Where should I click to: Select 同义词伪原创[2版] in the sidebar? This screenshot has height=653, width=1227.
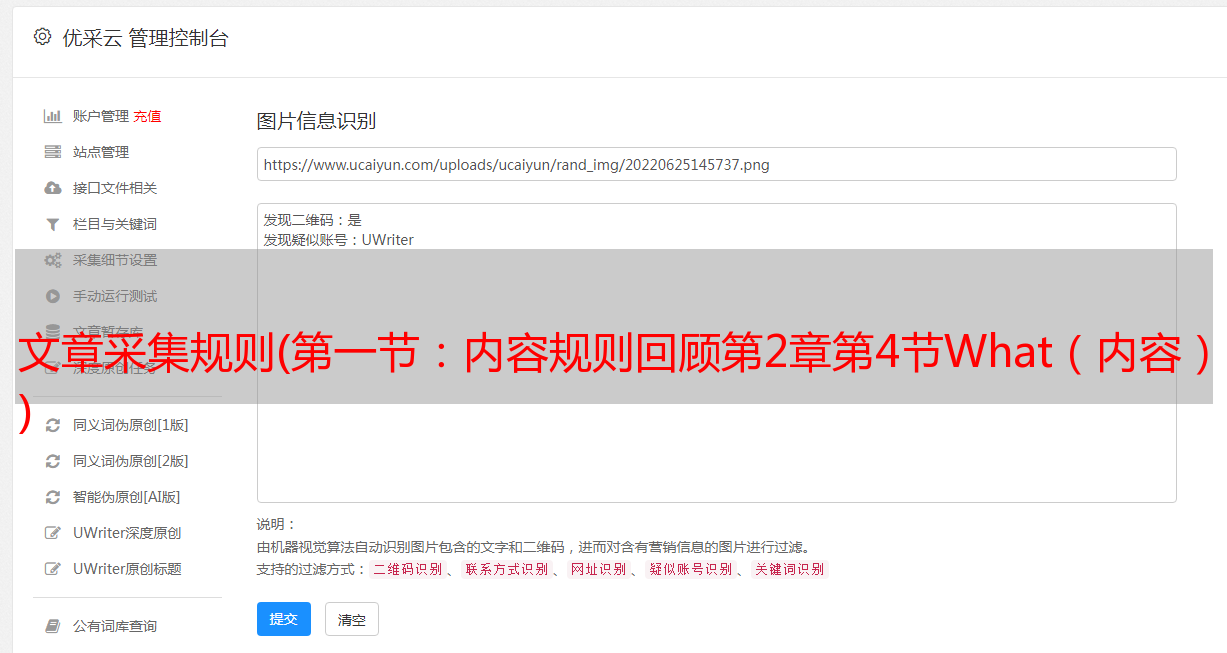(x=130, y=461)
